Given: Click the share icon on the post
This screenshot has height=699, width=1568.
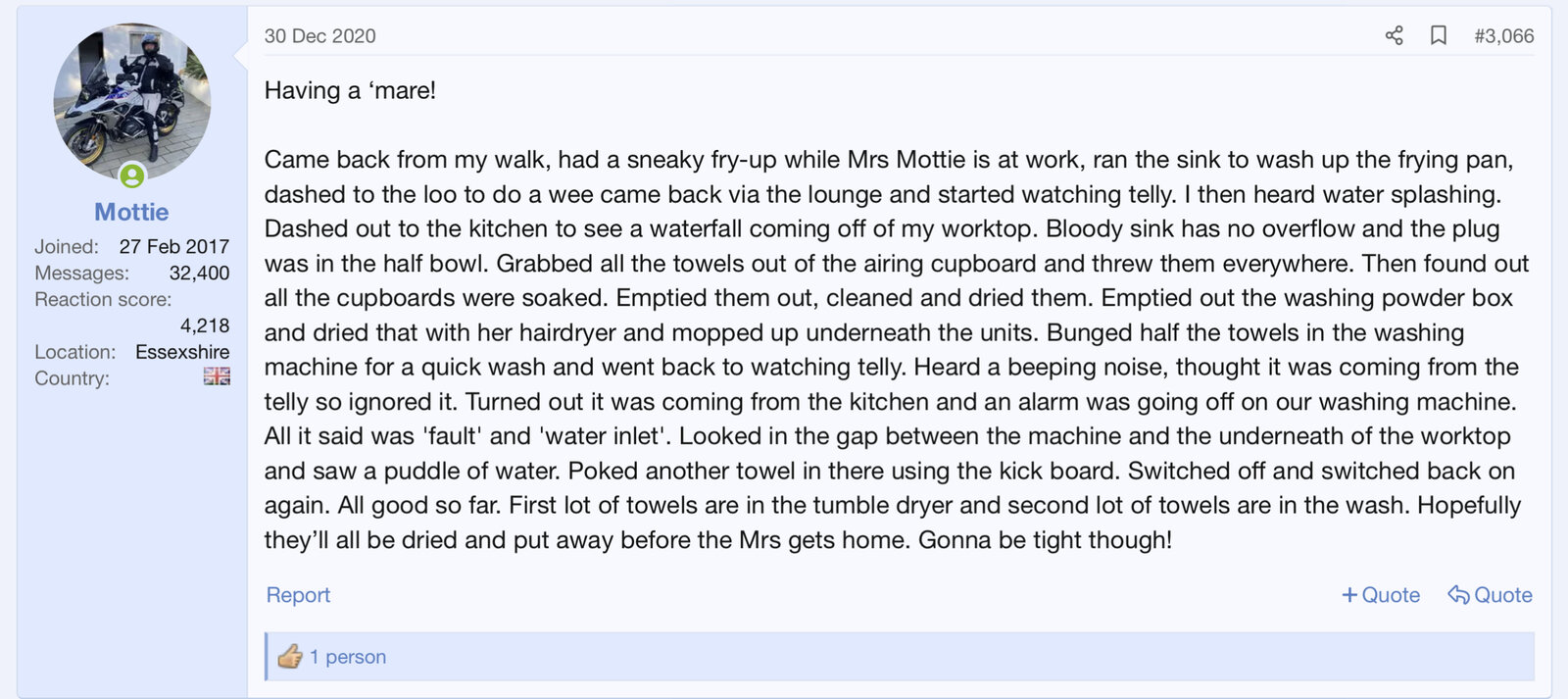Looking at the screenshot, I should [1394, 36].
